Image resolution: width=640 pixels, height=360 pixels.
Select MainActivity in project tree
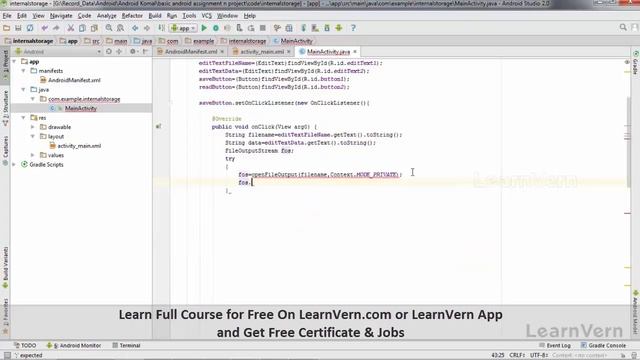[x=80, y=108]
